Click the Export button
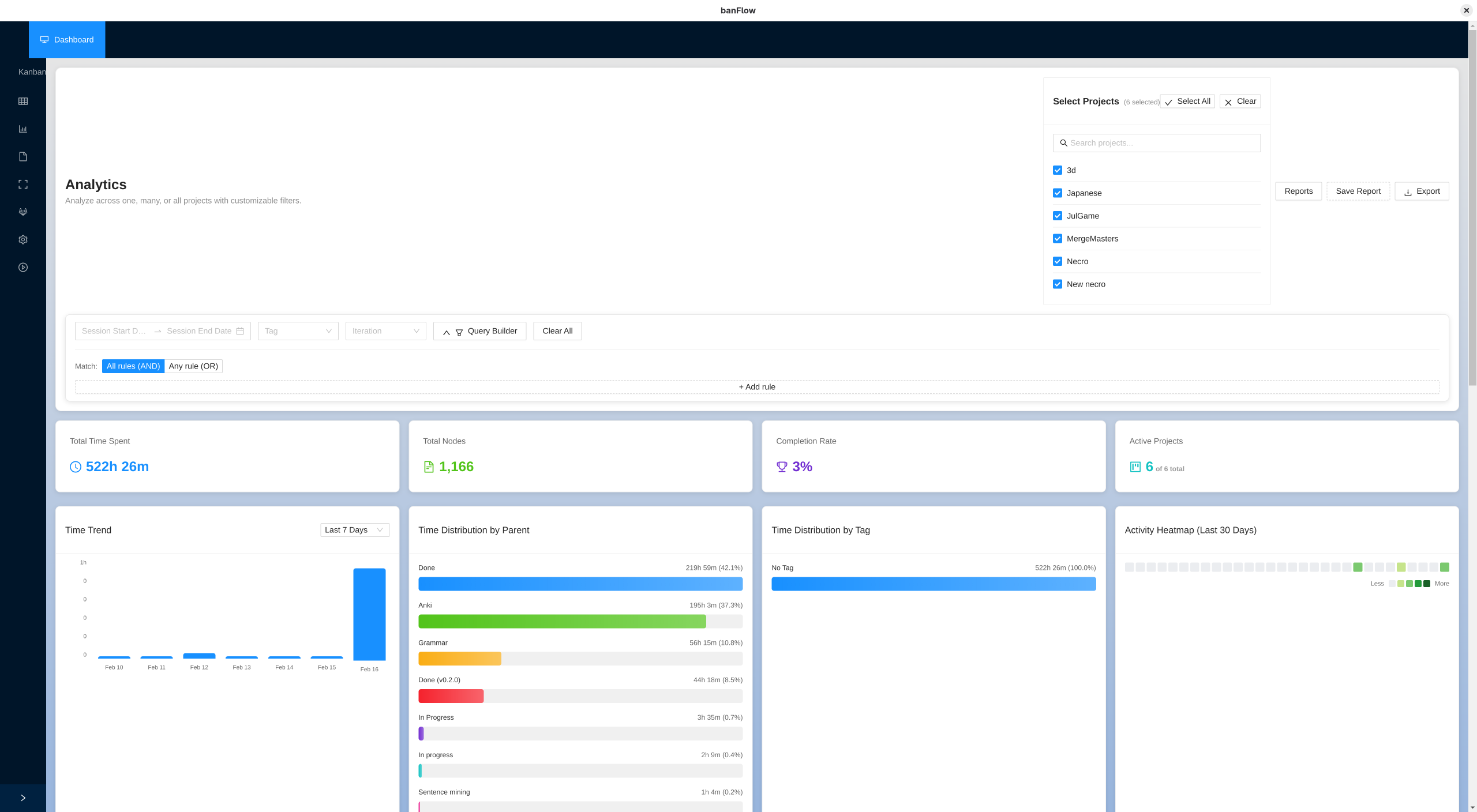 [1422, 191]
